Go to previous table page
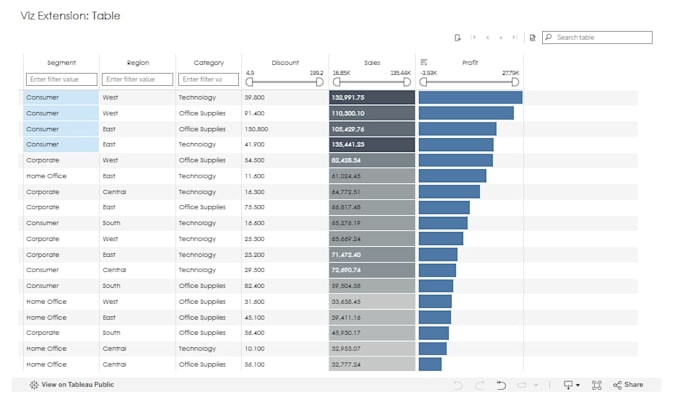Screen dimensions: 680x397 click(x=487, y=38)
